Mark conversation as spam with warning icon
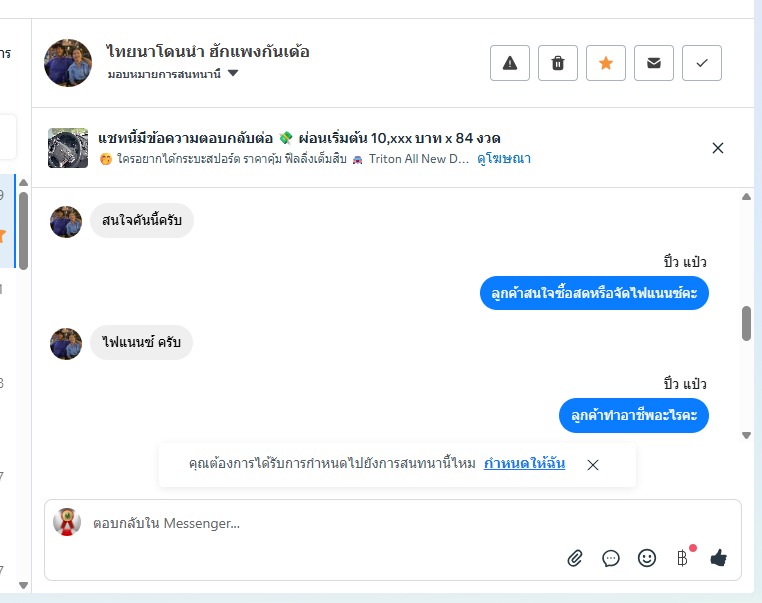The height and width of the screenshot is (603, 762). (x=510, y=63)
